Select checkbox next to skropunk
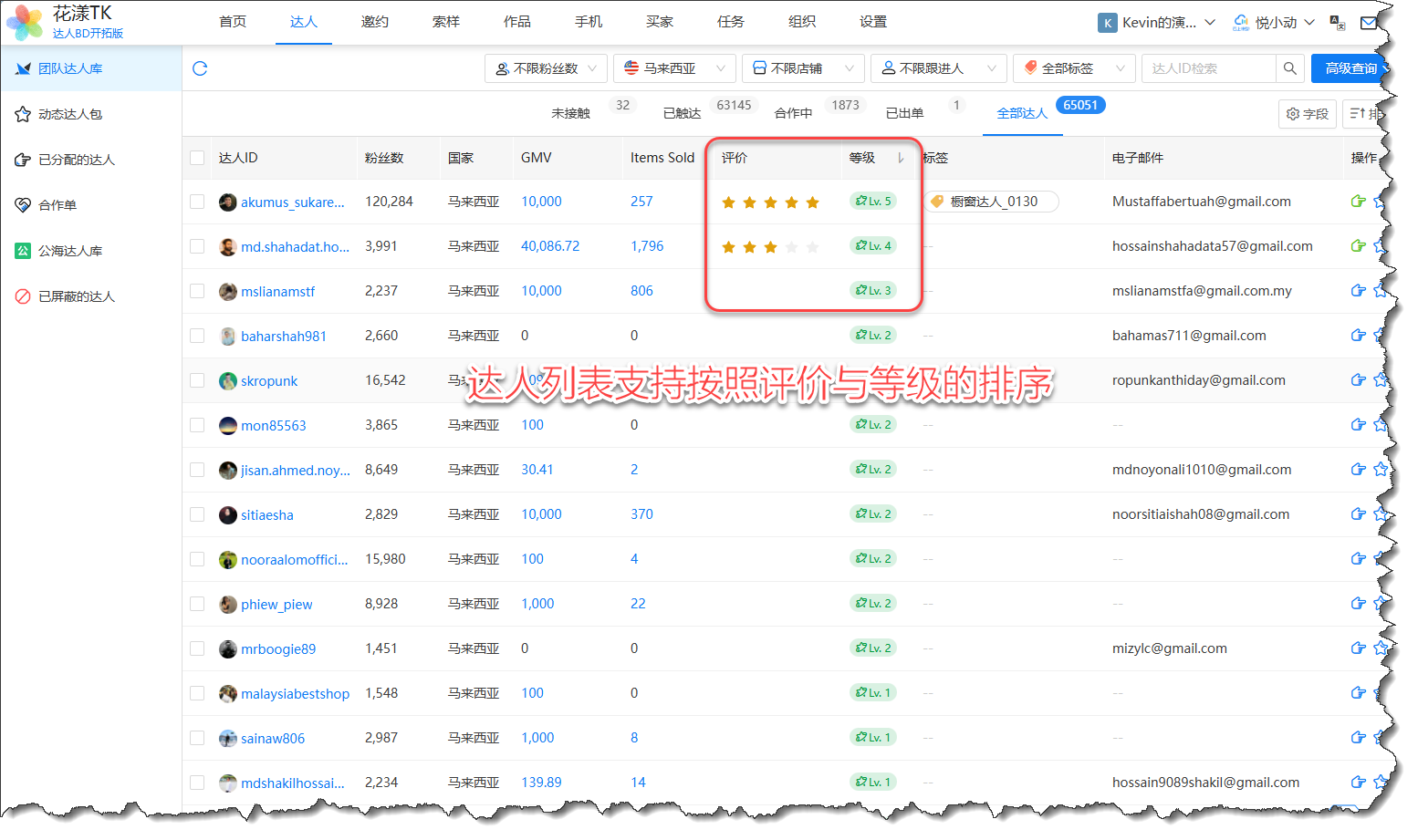 coord(197,380)
